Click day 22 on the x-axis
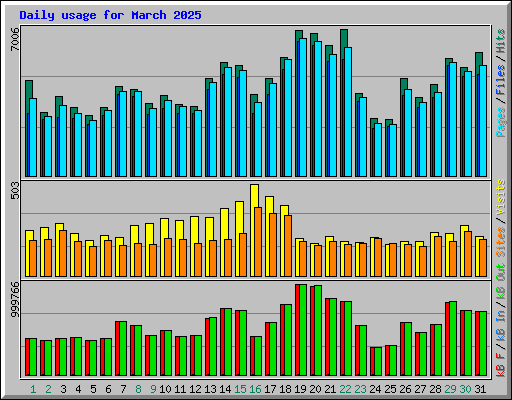The width and height of the screenshot is (512, 400). [345, 389]
